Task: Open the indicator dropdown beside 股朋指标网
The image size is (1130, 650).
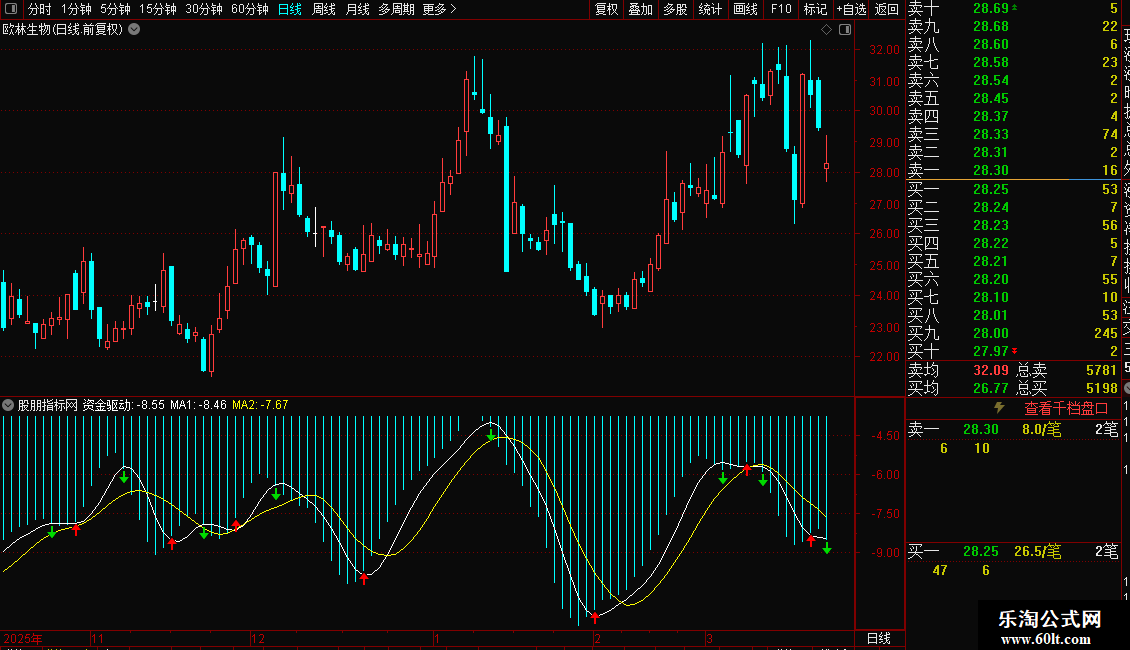Action: [8, 405]
